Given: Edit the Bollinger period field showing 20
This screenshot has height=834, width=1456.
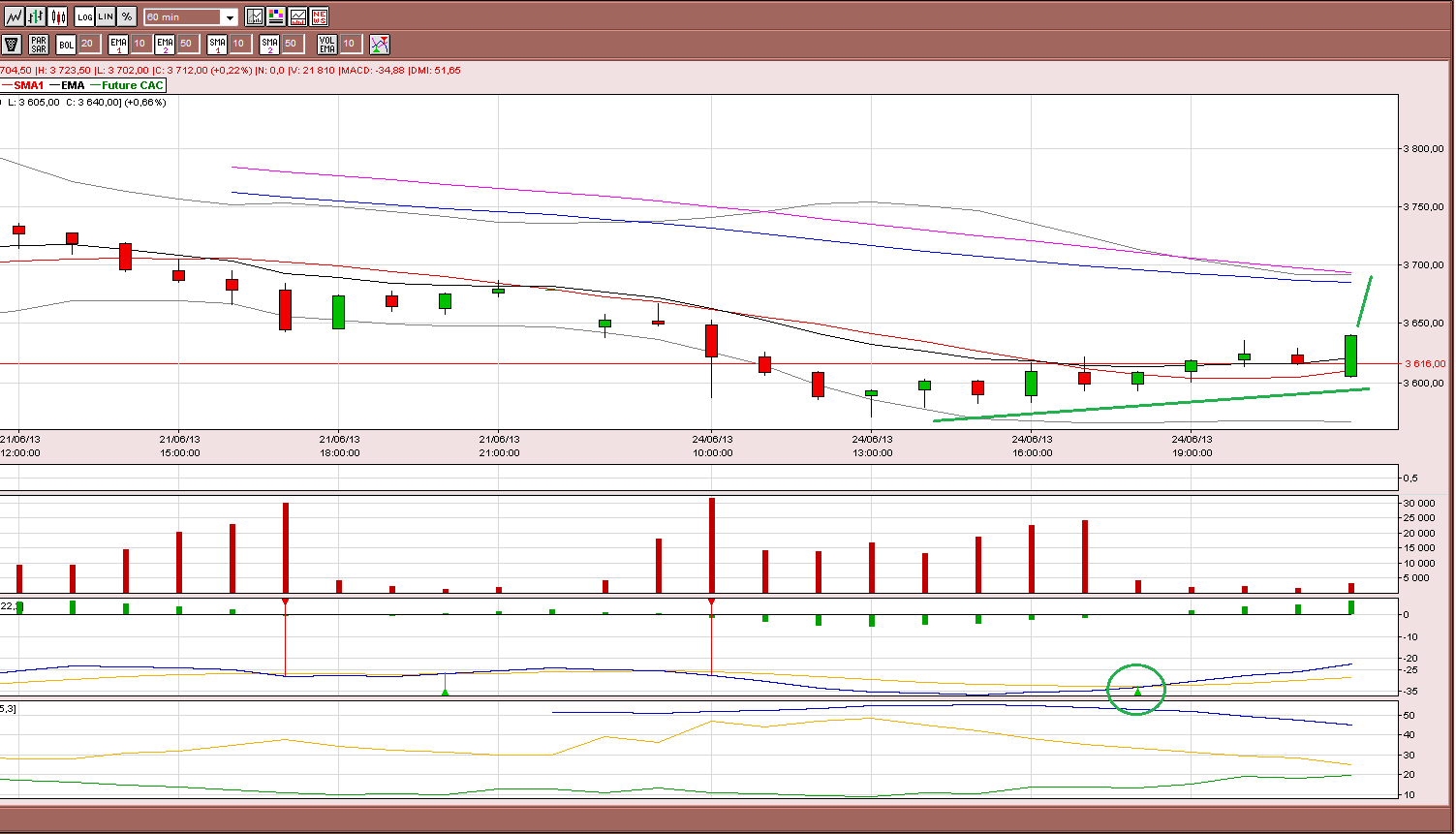Looking at the screenshot, I should (87, 44).
